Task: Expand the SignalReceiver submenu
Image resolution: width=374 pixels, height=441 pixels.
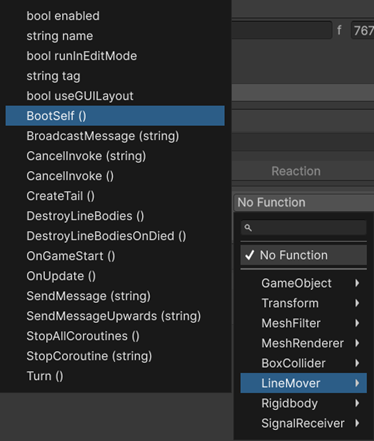Action: click(x=304, y=423)
